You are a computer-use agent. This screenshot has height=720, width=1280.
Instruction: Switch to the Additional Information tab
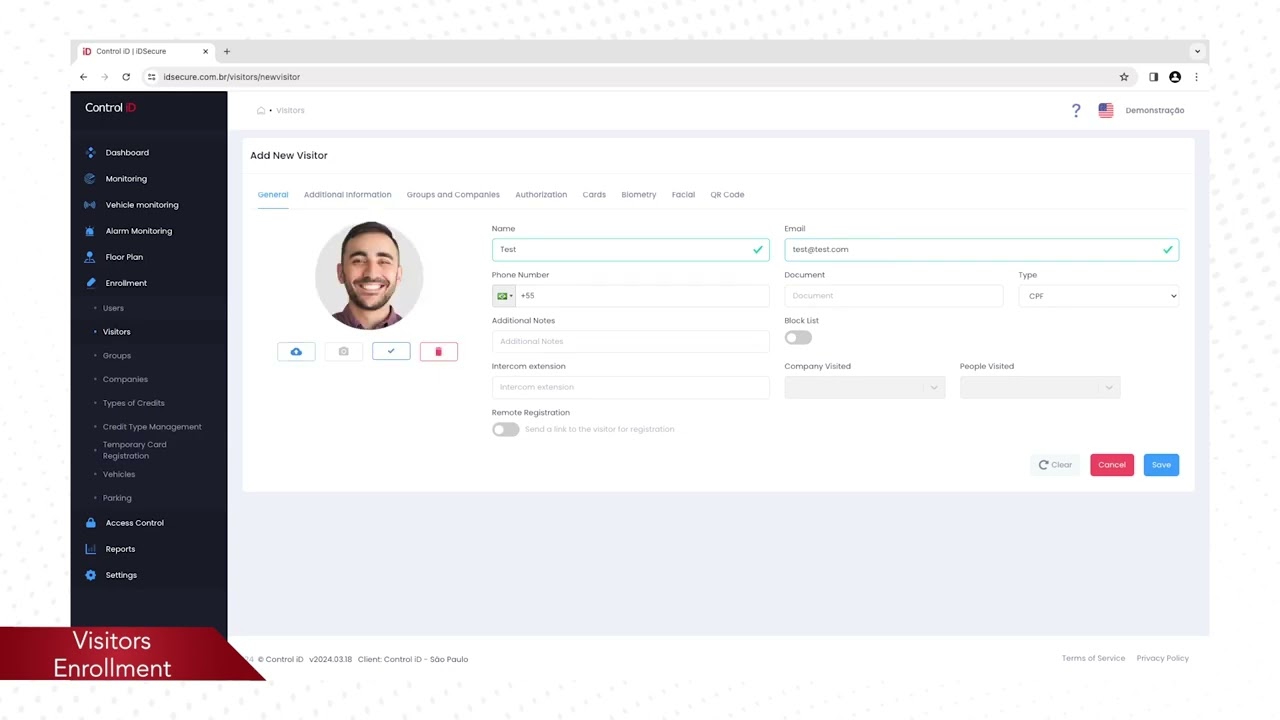(348, 195)
